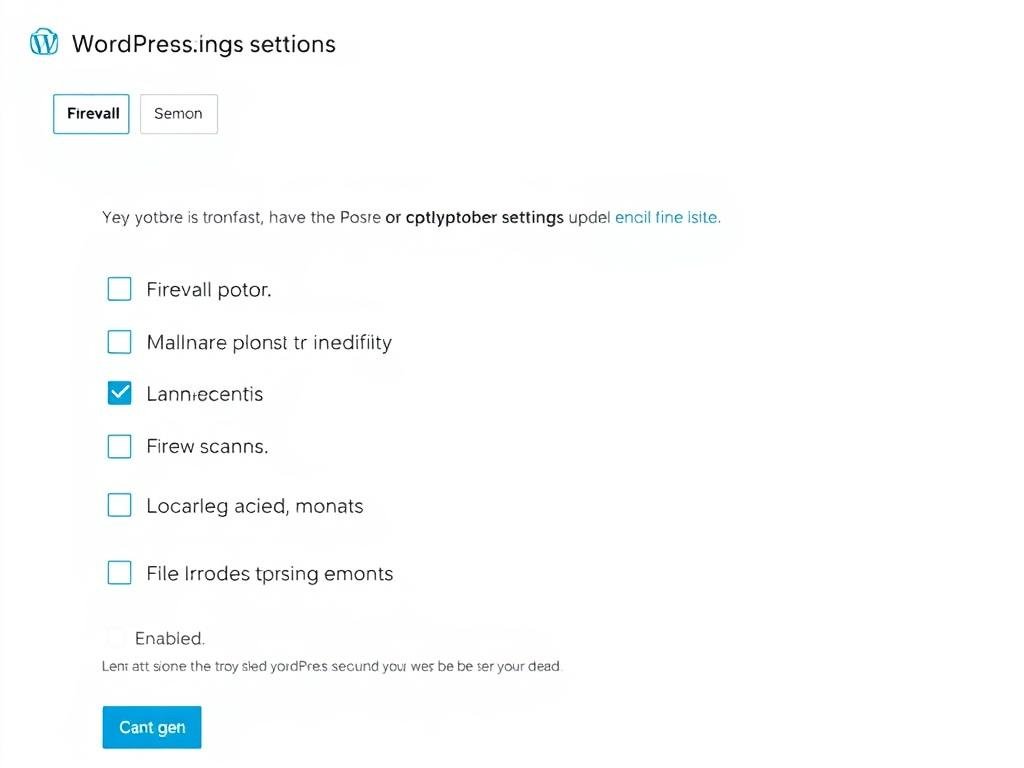Select the Enabled label text
This screenshot has height=768, width=1024.
coord(169,638)
